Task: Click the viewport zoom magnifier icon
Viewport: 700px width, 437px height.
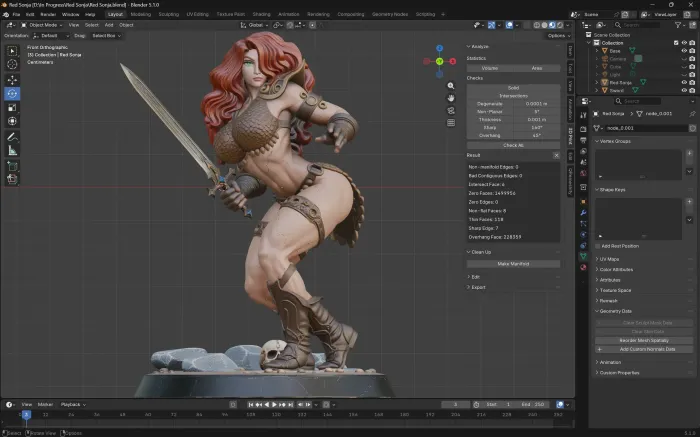Action: (451, 86)
